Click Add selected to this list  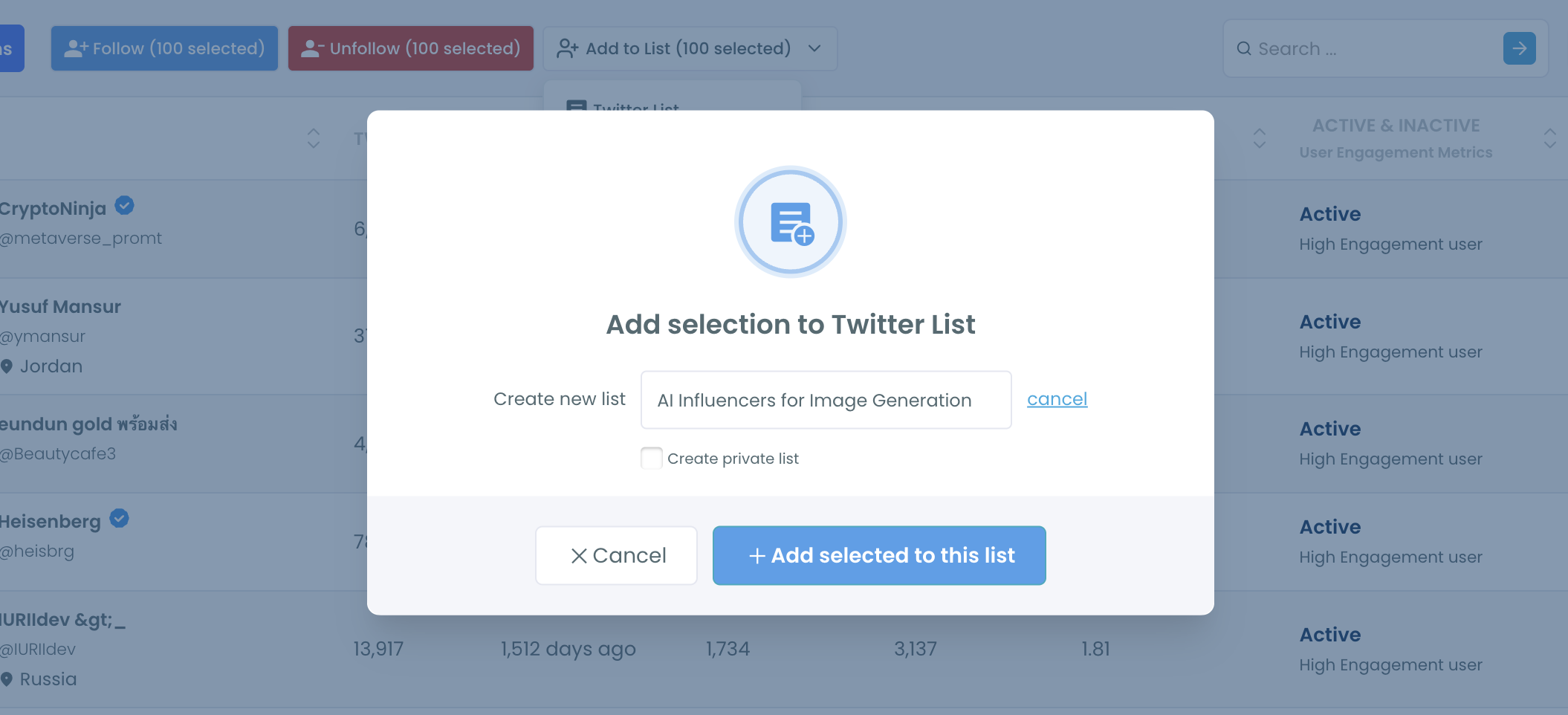[878, 555]
